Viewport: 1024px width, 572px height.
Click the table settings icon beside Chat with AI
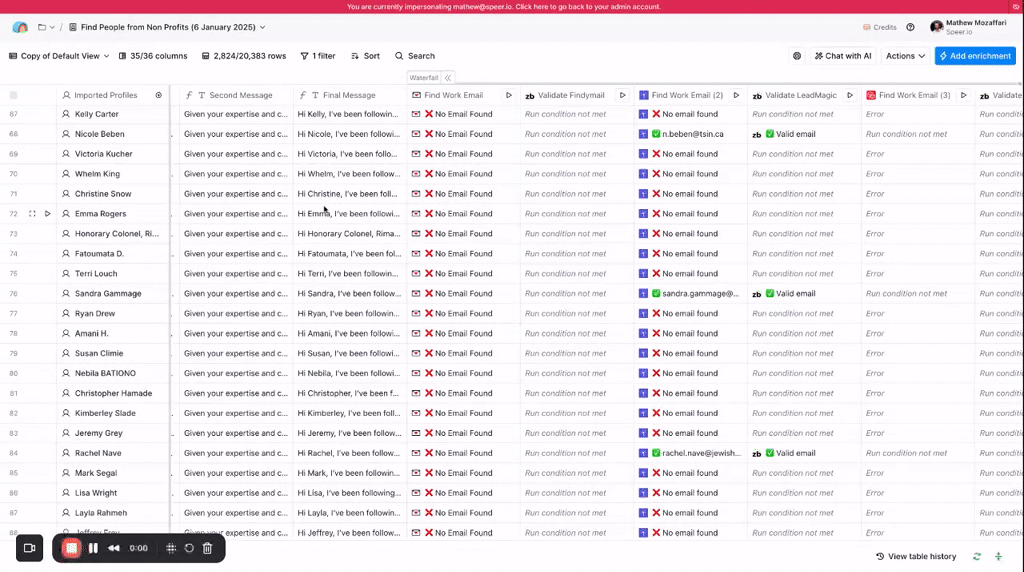coord(797,56)
